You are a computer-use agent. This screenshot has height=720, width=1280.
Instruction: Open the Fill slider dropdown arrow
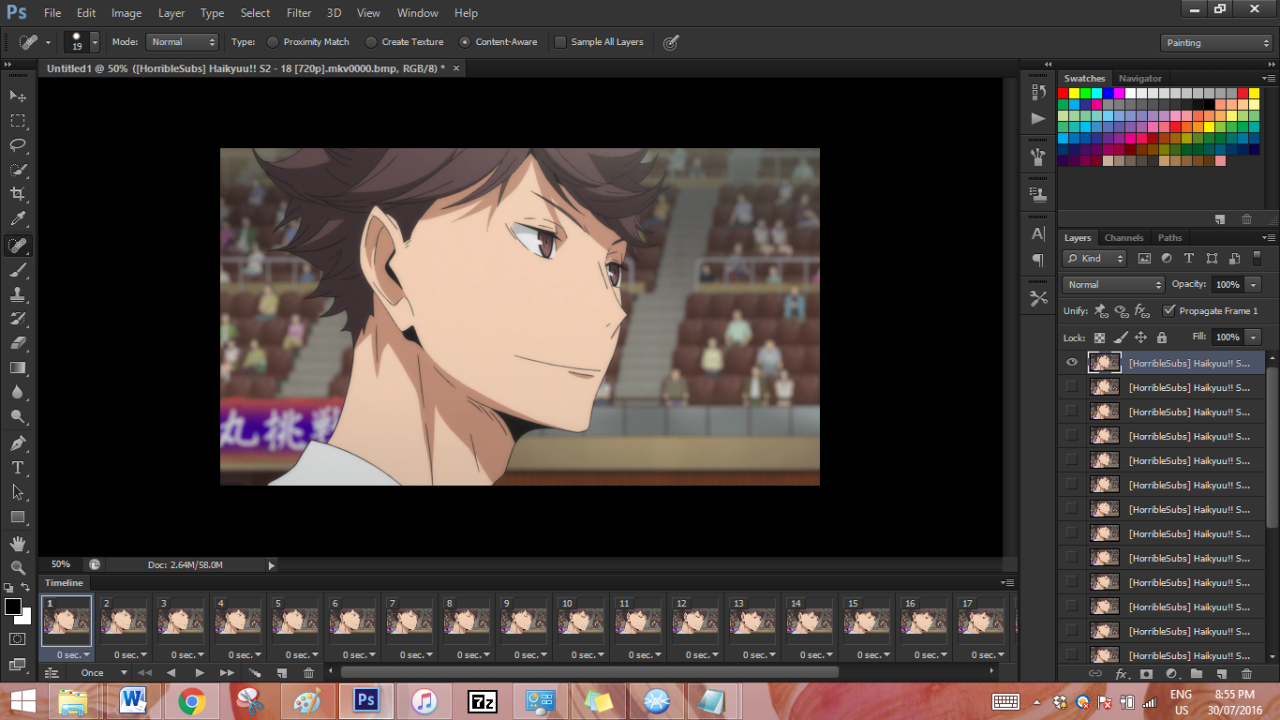coord(1254,337)
